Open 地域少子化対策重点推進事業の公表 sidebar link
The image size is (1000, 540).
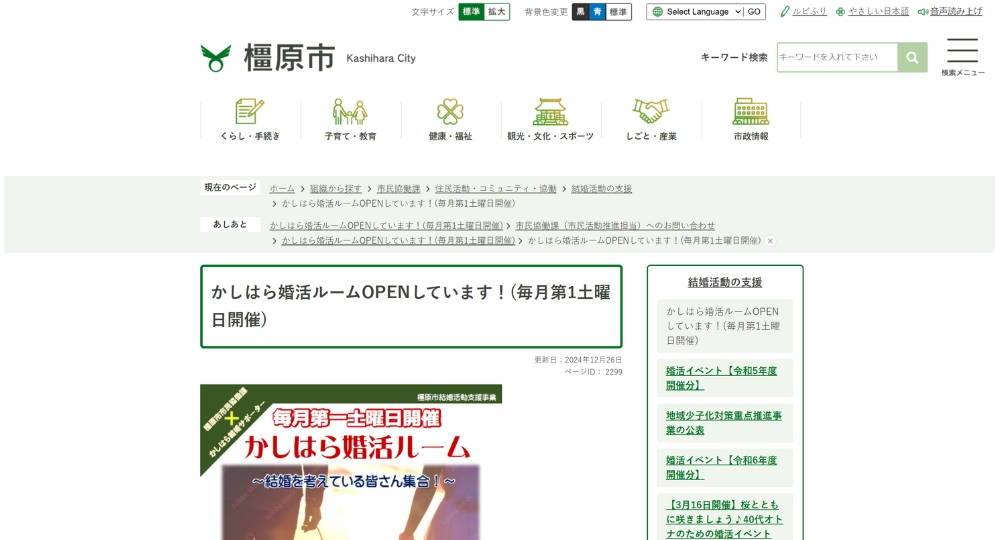[x=723, y=423]
